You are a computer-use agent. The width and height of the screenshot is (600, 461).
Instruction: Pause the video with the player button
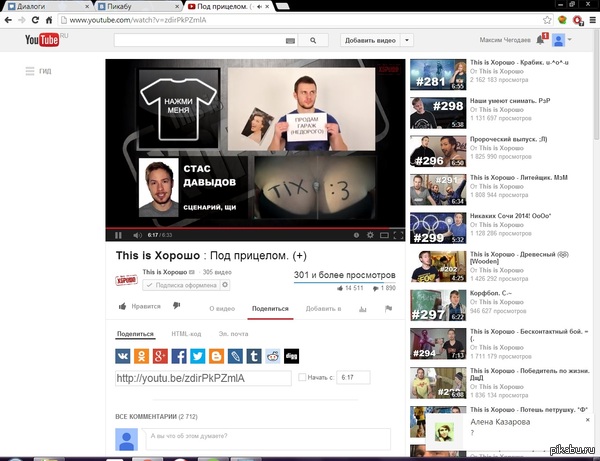tap(118, 235)
